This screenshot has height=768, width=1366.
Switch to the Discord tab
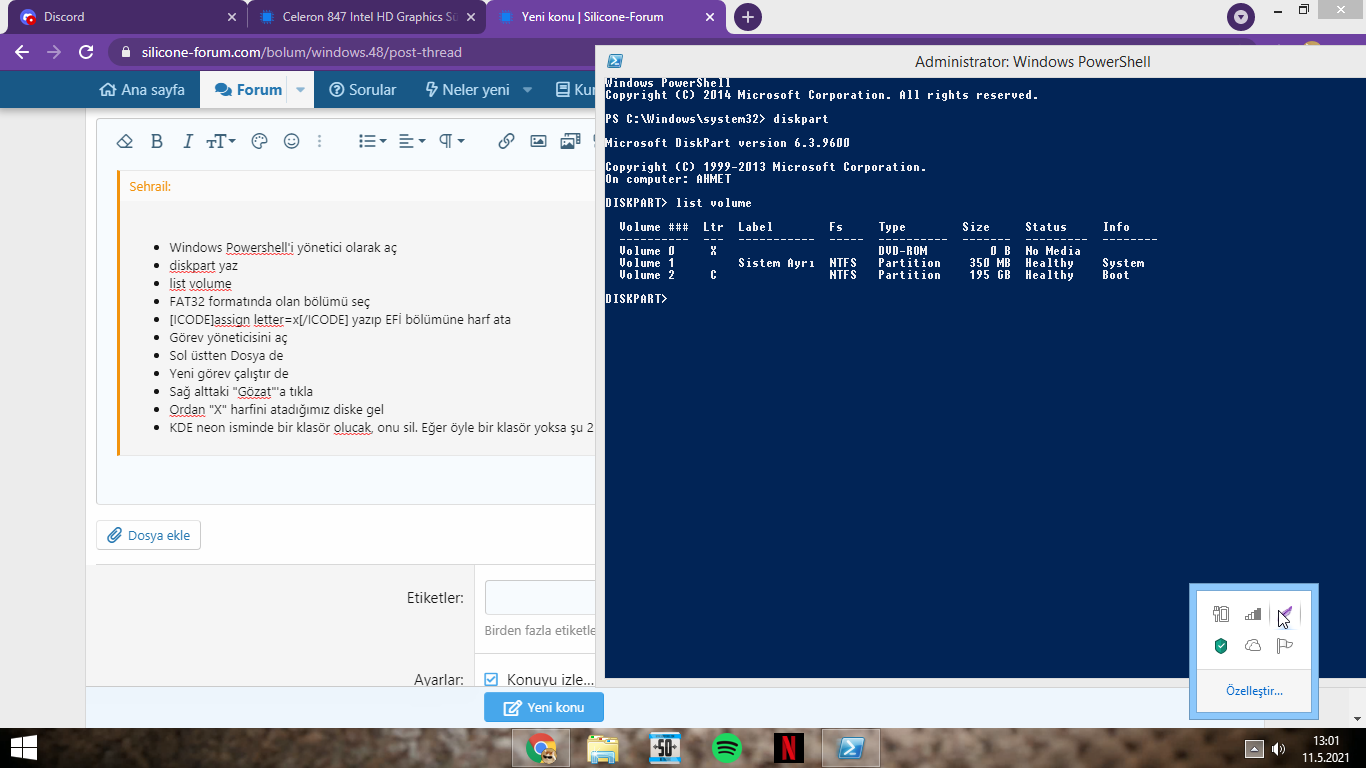[x=125, y=17]
